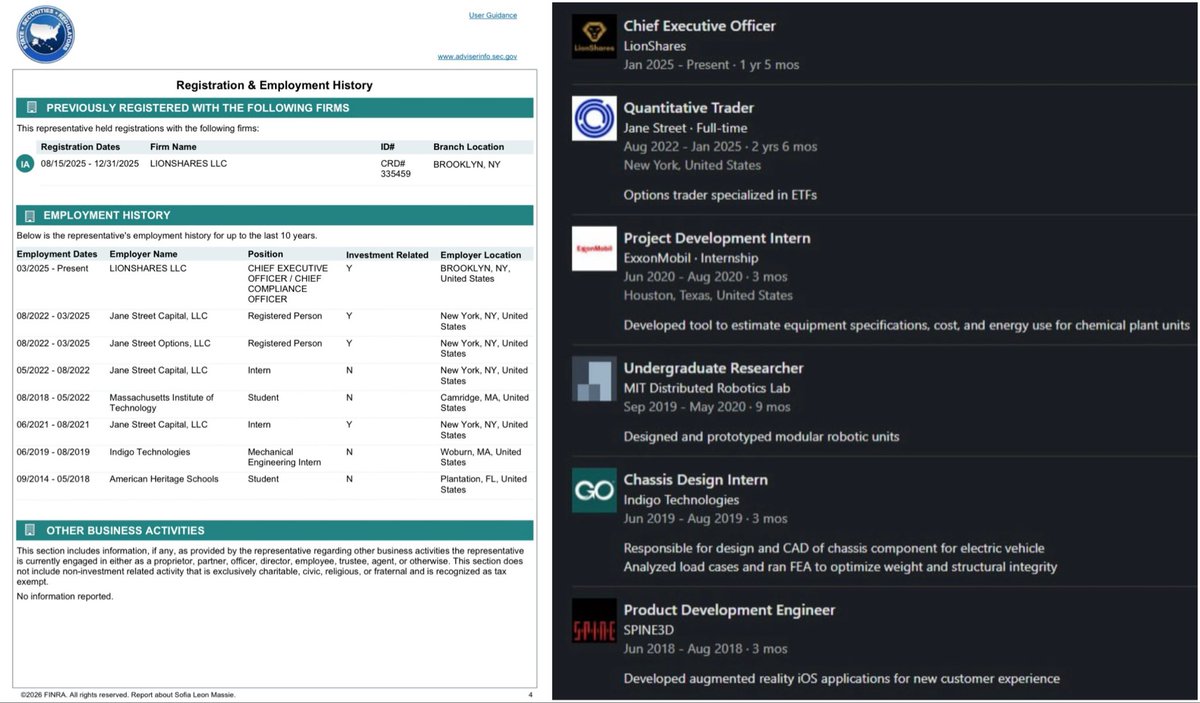Click registration dates '08/15/2025 - 12/31/2025'
1200x703 pixels.
pyautogui.click(x=88, y=164)
